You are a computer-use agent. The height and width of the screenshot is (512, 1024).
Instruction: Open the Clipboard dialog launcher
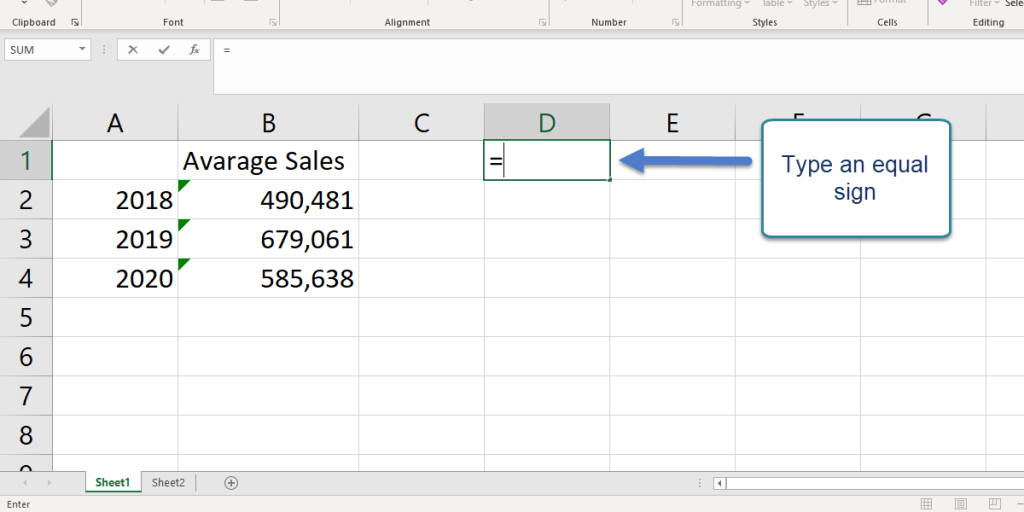(x=75, y=22)
